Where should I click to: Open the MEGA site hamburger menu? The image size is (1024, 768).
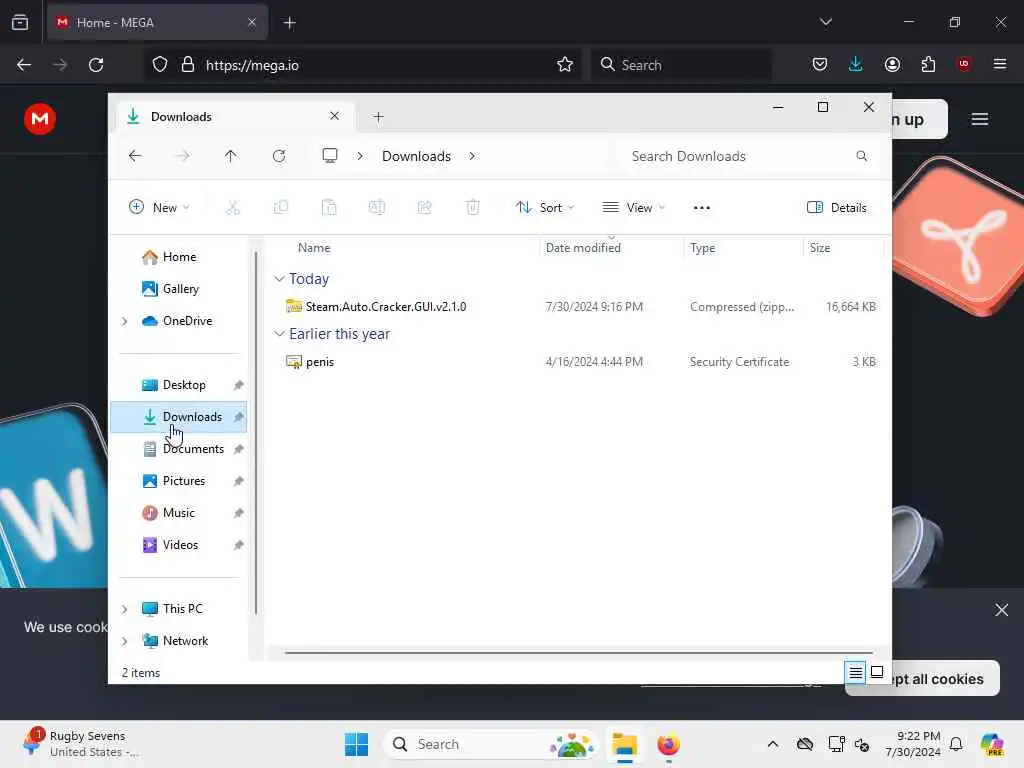[979, 119]
